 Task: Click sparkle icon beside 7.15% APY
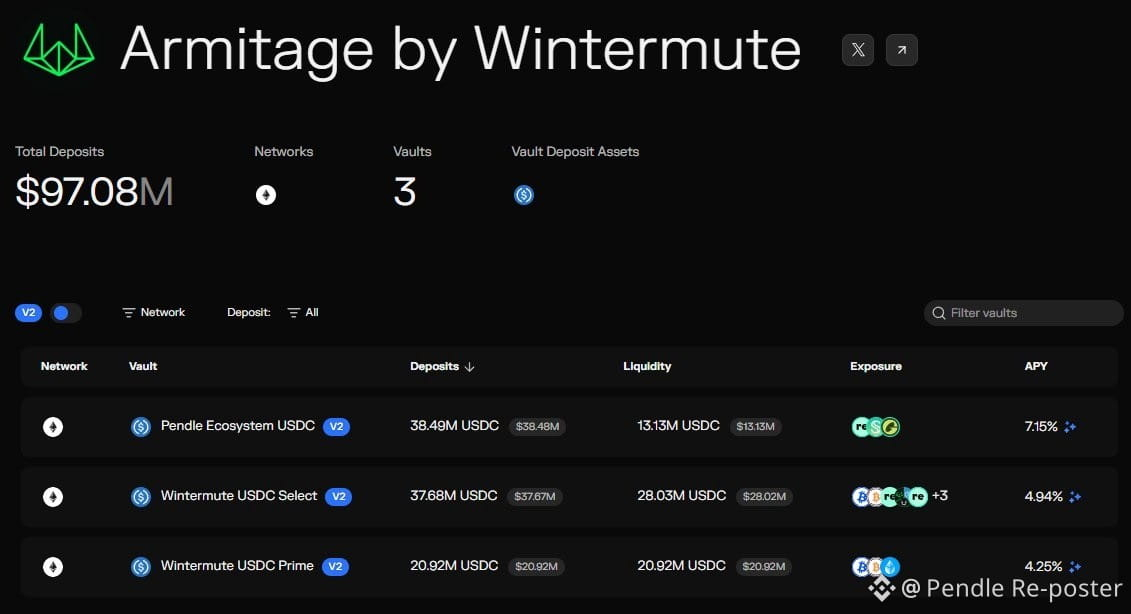coord(1070,427)
